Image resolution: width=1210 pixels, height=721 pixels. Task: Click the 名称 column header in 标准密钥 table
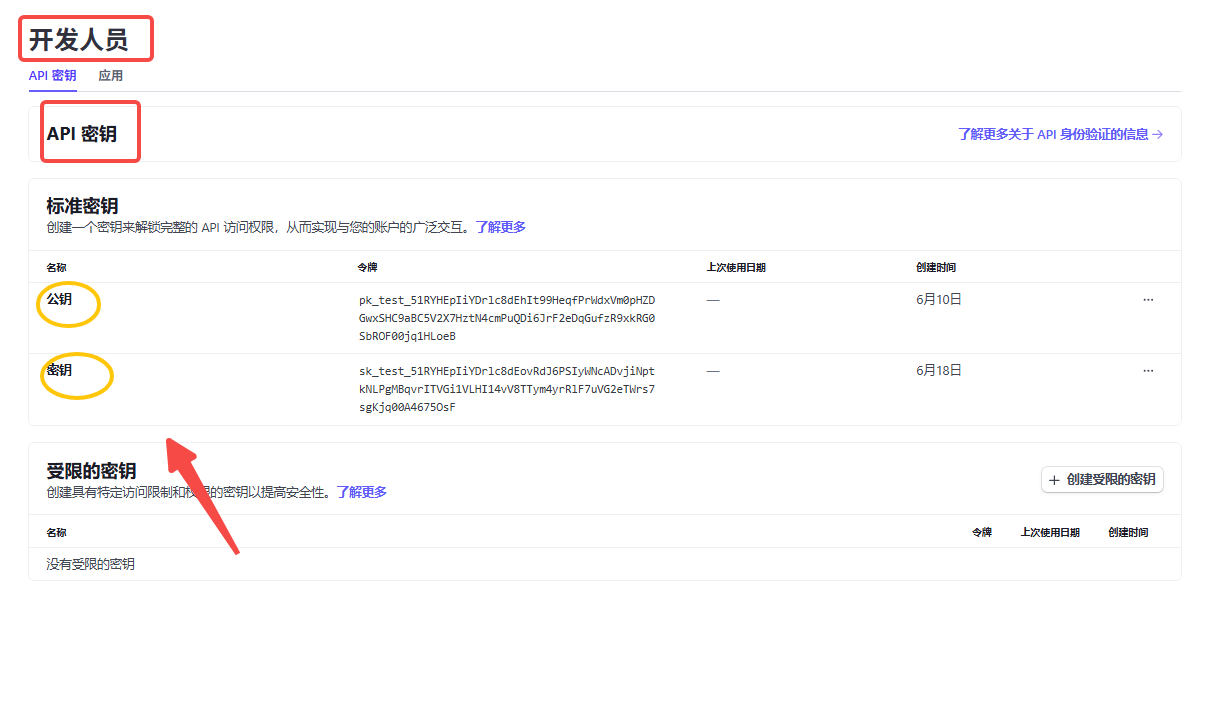pyautogui.click(x=55, y=267)
